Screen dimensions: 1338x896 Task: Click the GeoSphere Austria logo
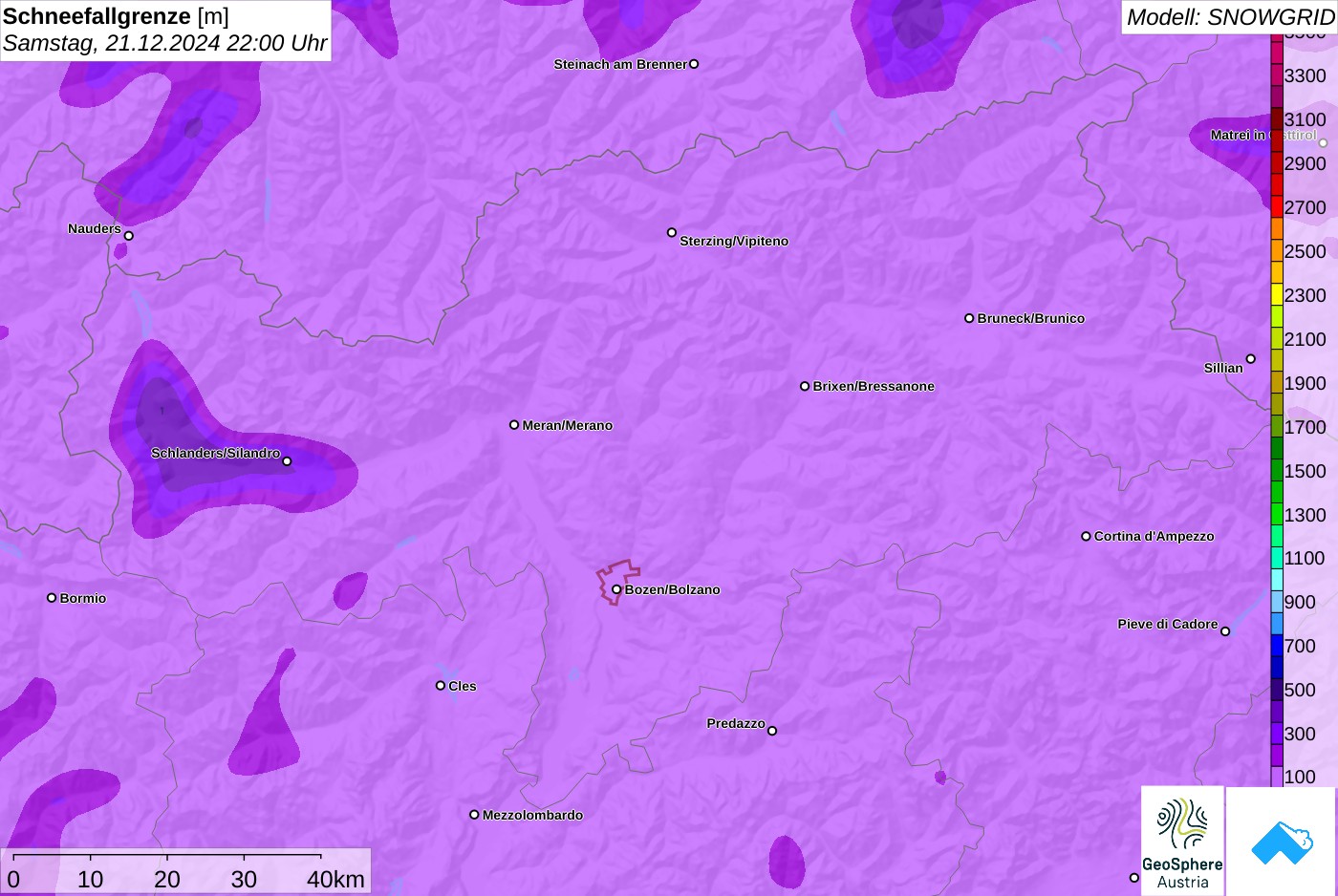(1182, 842)
